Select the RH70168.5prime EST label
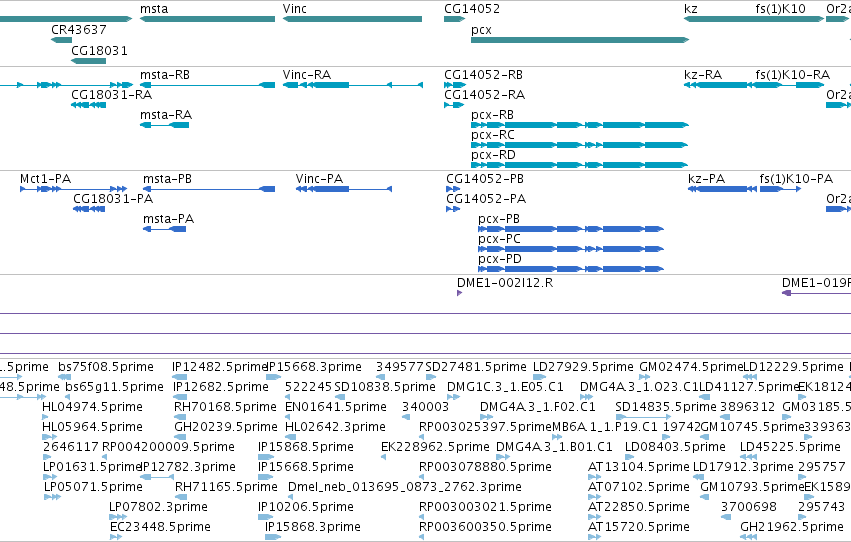 225,407
